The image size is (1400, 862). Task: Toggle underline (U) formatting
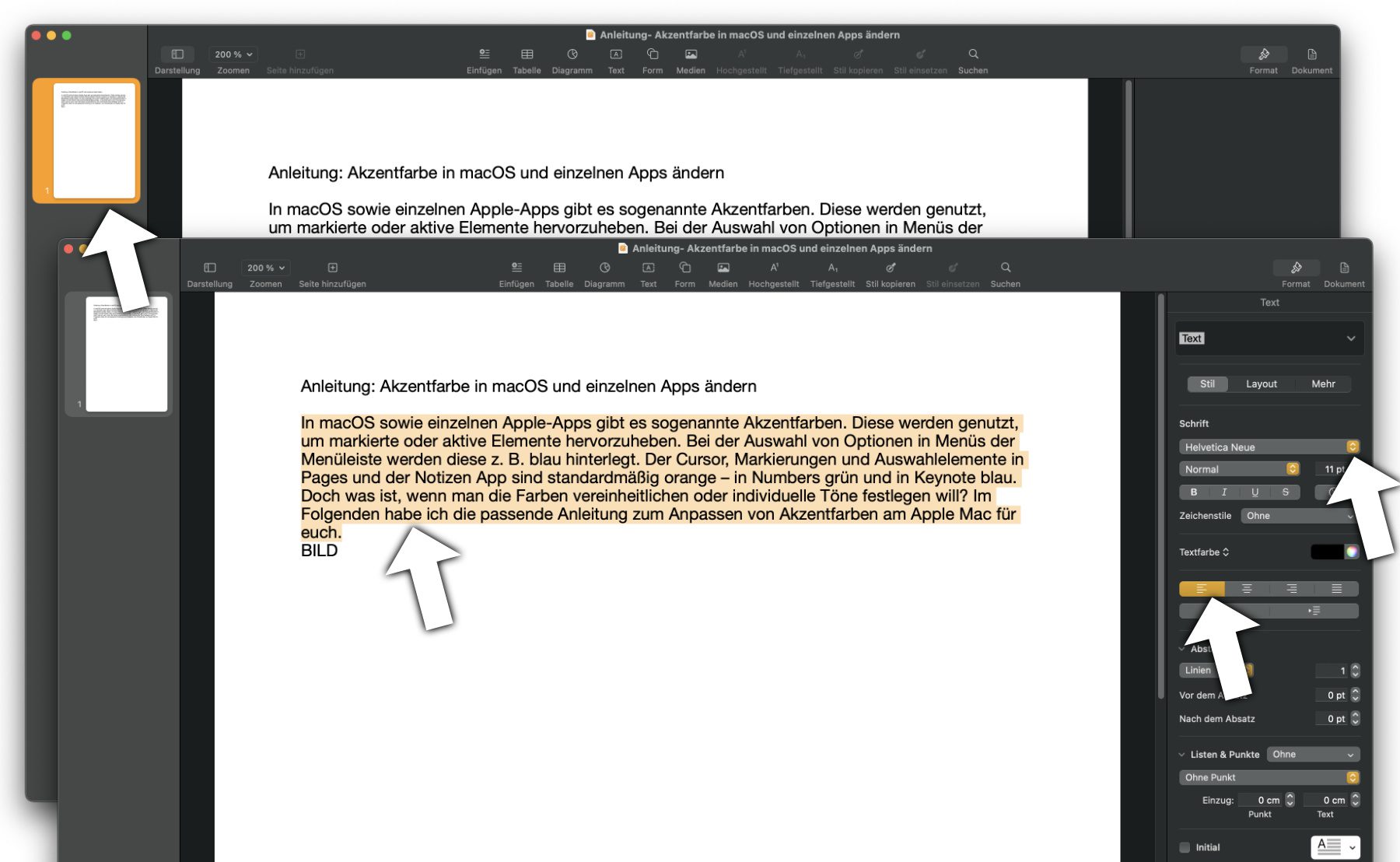click(1255, 492)
